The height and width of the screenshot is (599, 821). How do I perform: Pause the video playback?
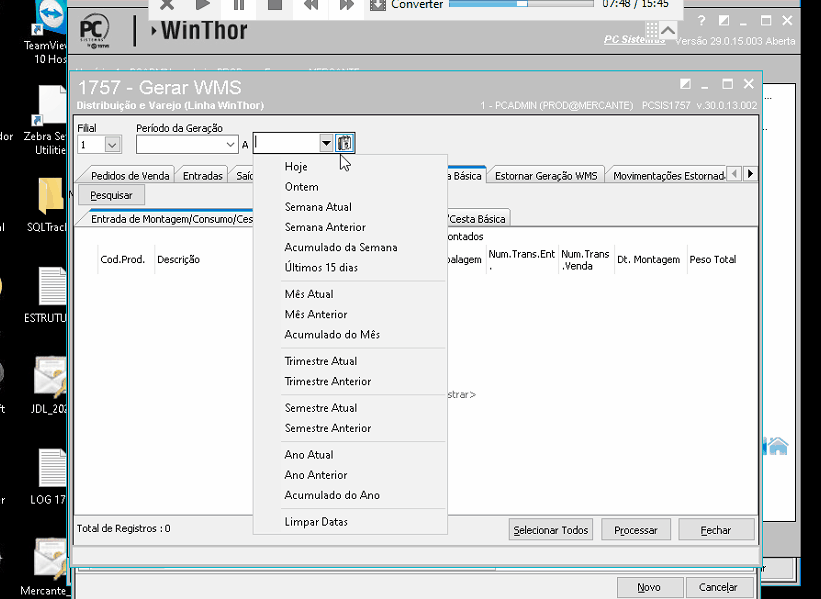click(239, 5)
